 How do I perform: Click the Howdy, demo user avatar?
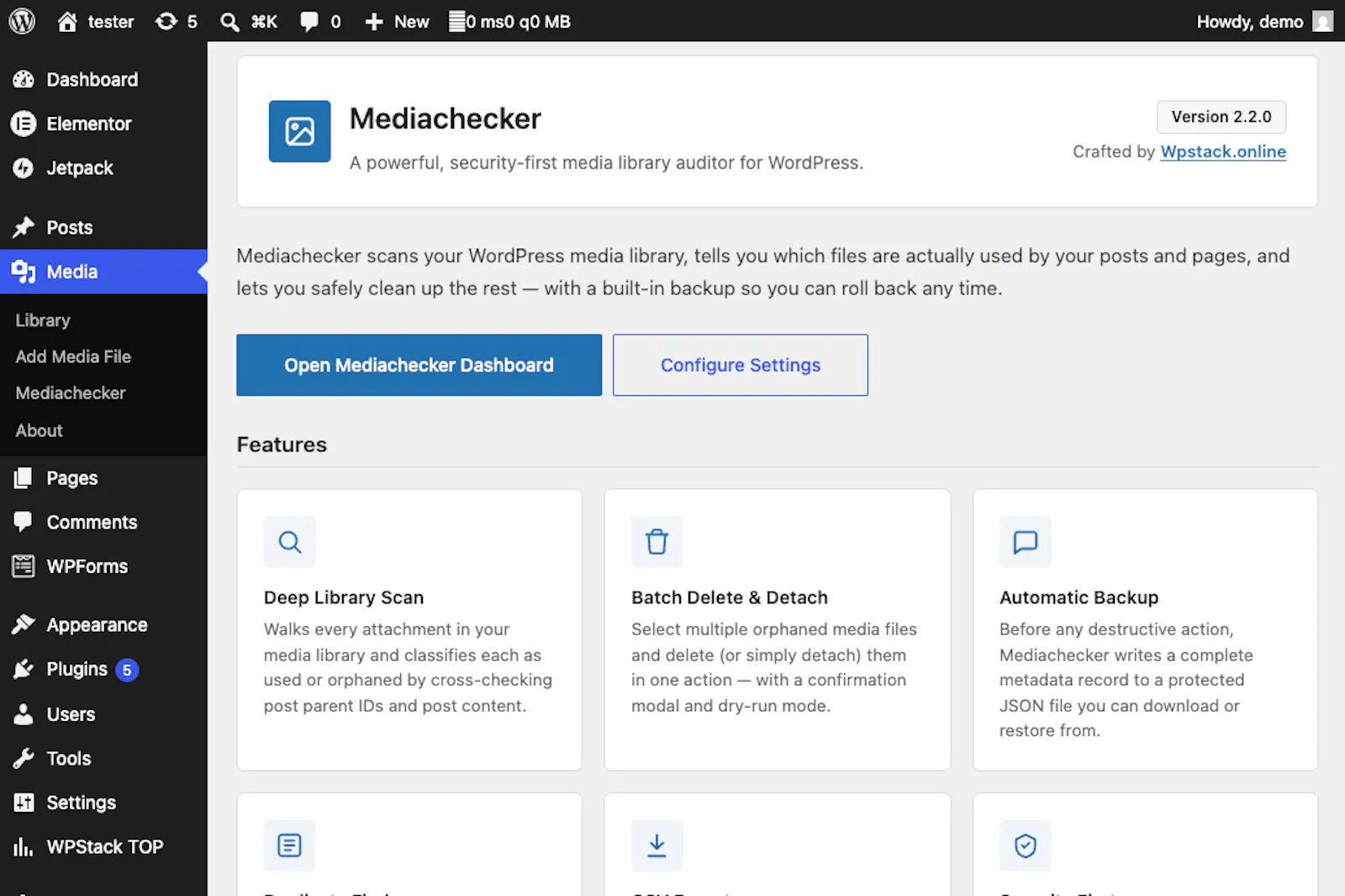[1323, 21]
